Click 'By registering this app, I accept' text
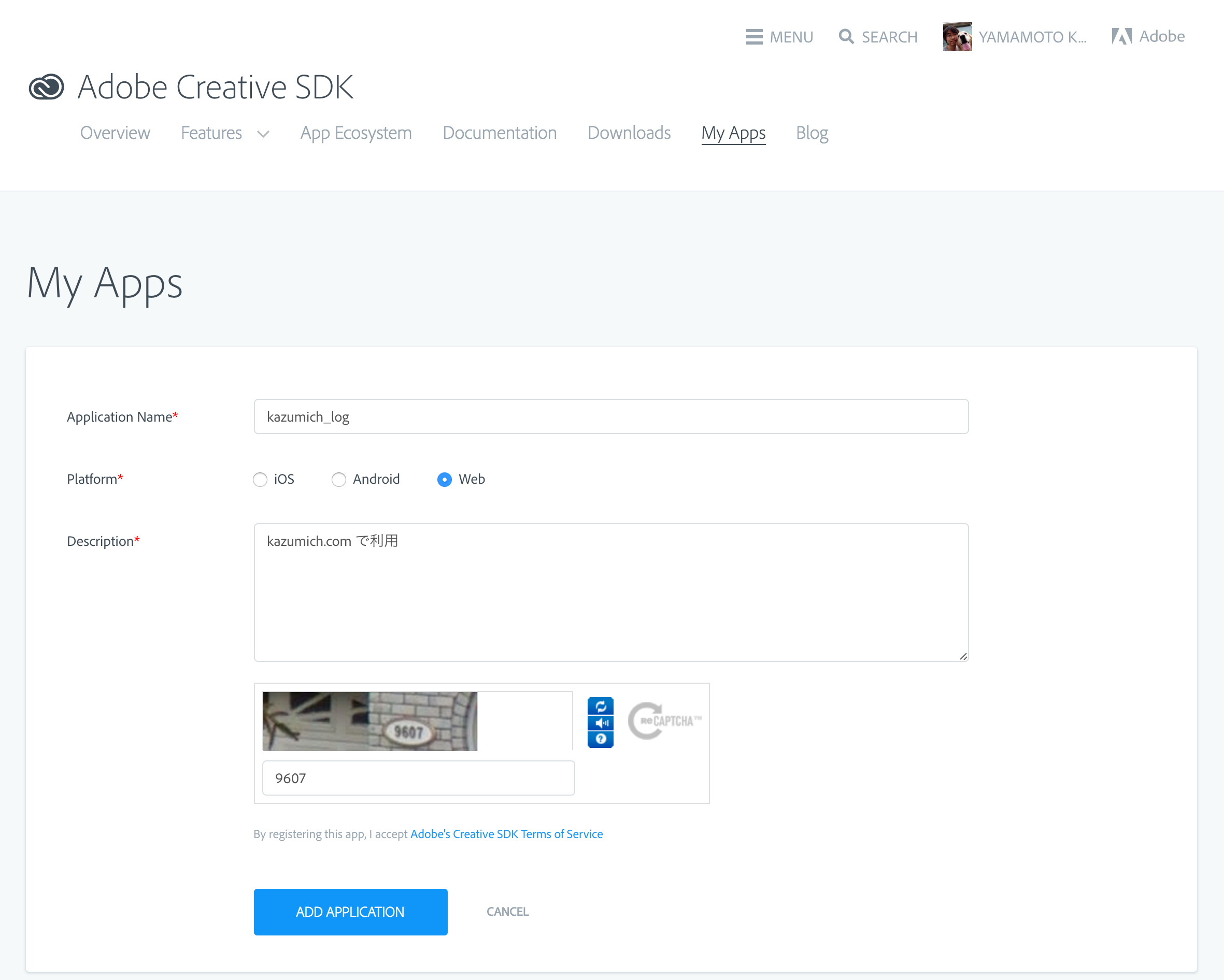 point(331,834)
